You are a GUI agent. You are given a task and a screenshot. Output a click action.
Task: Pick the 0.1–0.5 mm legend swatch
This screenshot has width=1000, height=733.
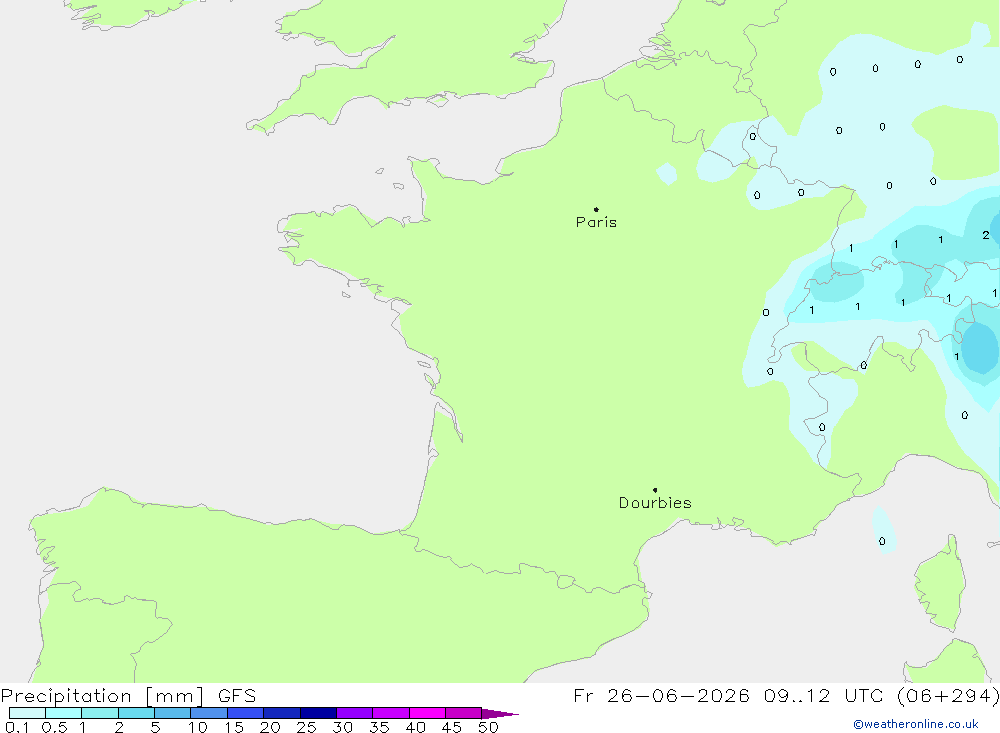[27, 713]
